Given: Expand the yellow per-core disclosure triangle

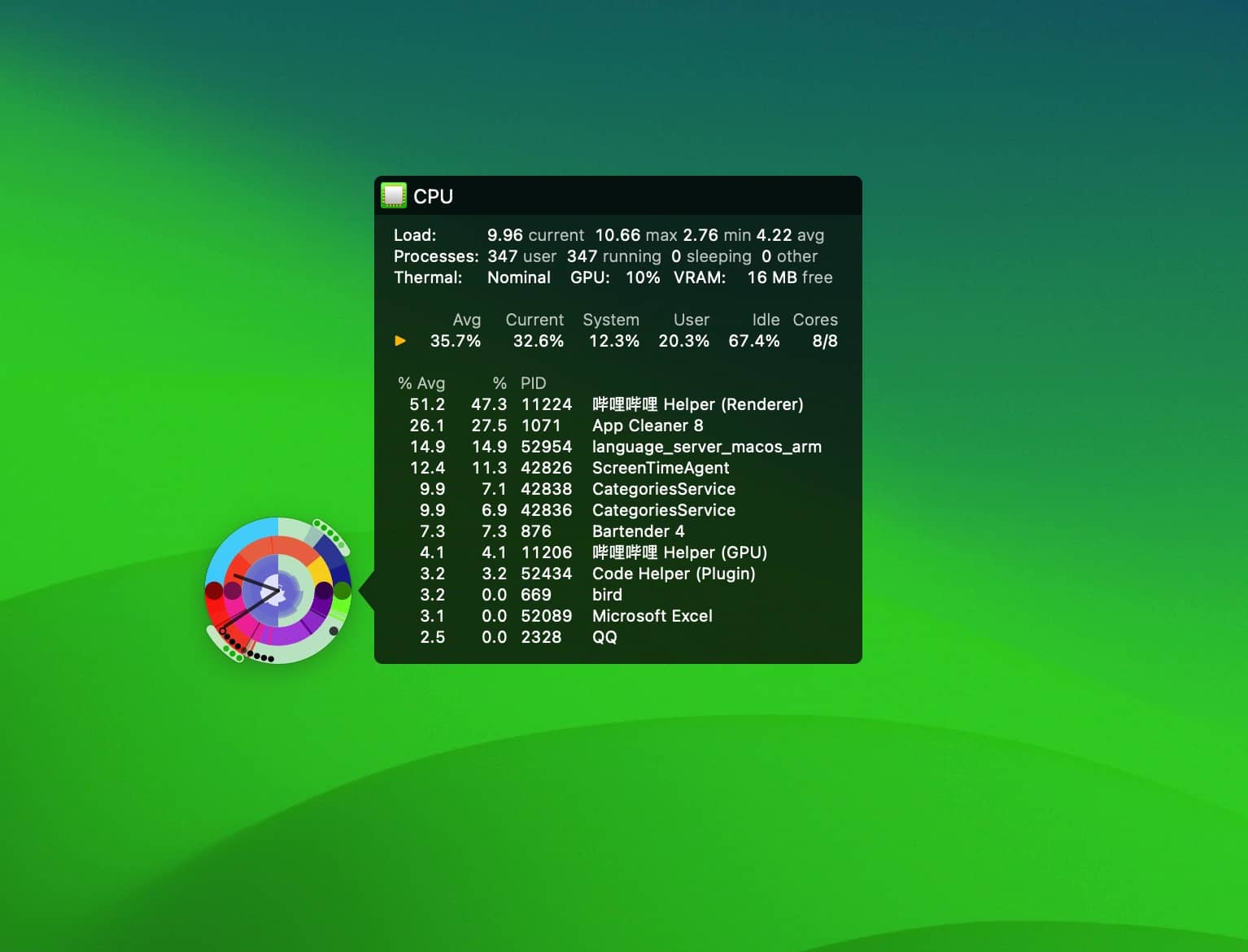Looking at the screenshot, I should point(400,341).
